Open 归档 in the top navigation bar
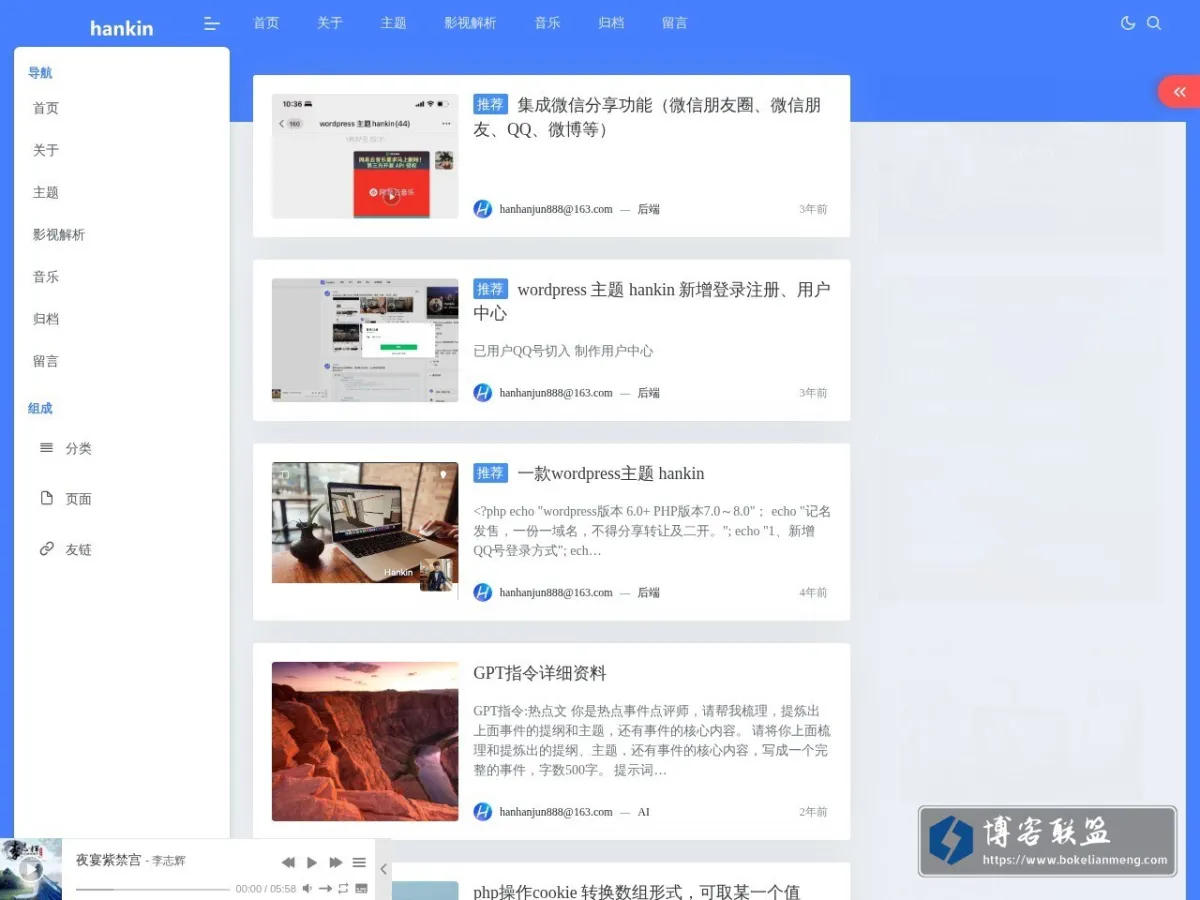1200x900 pixels. (x=611, y=23)
